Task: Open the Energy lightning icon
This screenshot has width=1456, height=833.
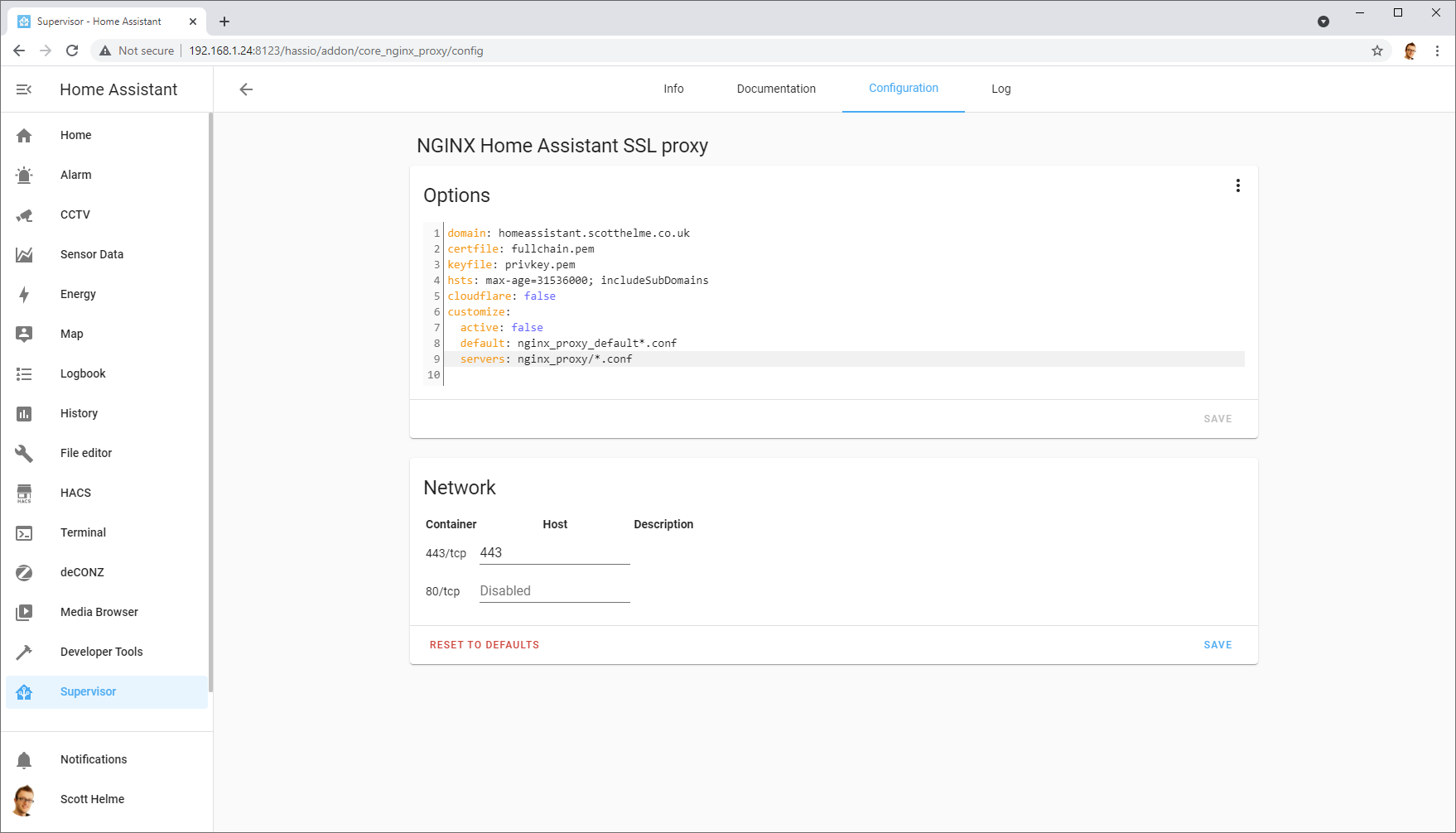Action: (x=24, y=295)
